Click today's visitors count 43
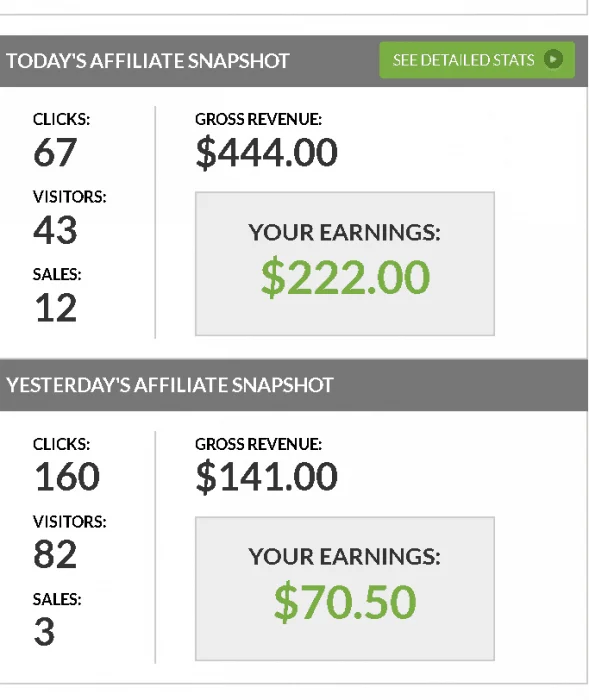This screenshot has width=589, height=700. click(x=55, y=230)
